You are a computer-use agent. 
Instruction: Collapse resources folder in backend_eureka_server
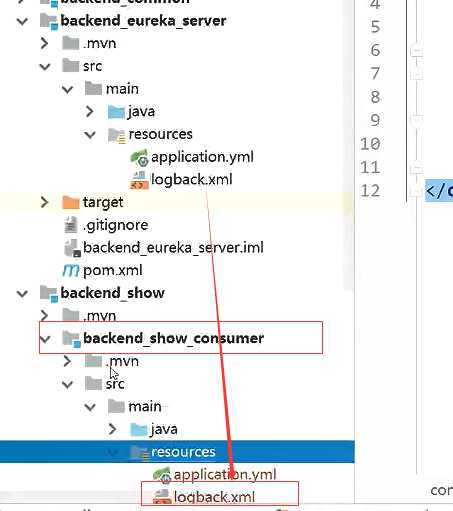[x=90, y=135]
